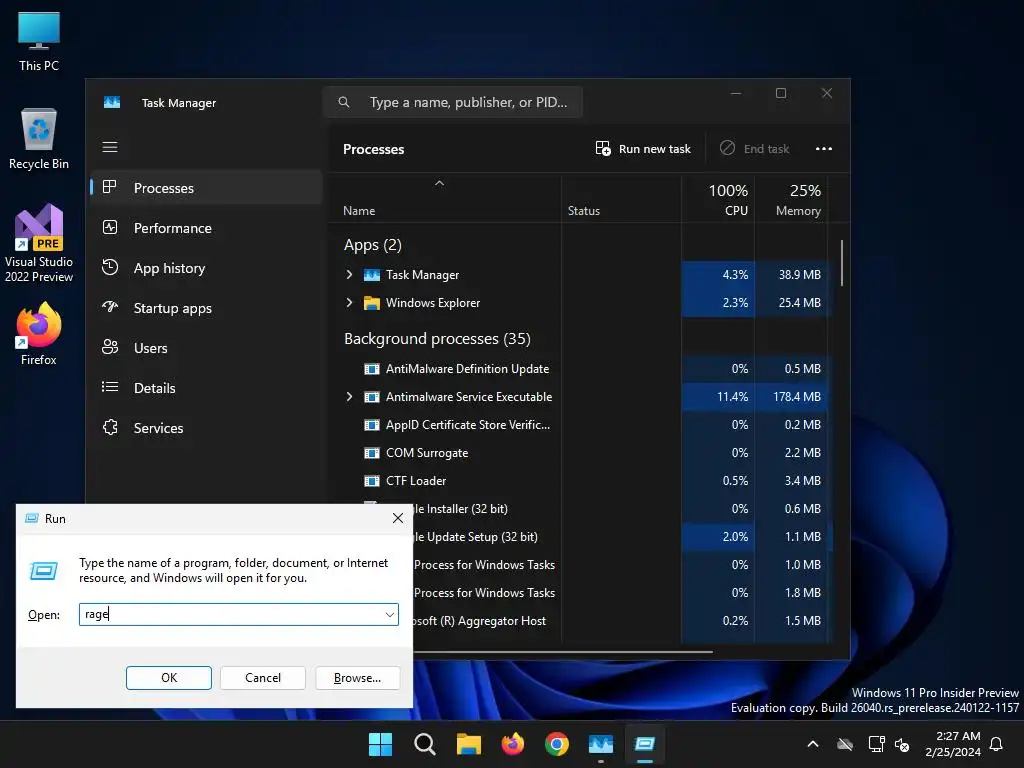1024x768 pixels.
Task: Open taskbar Search
Action: 424,744
